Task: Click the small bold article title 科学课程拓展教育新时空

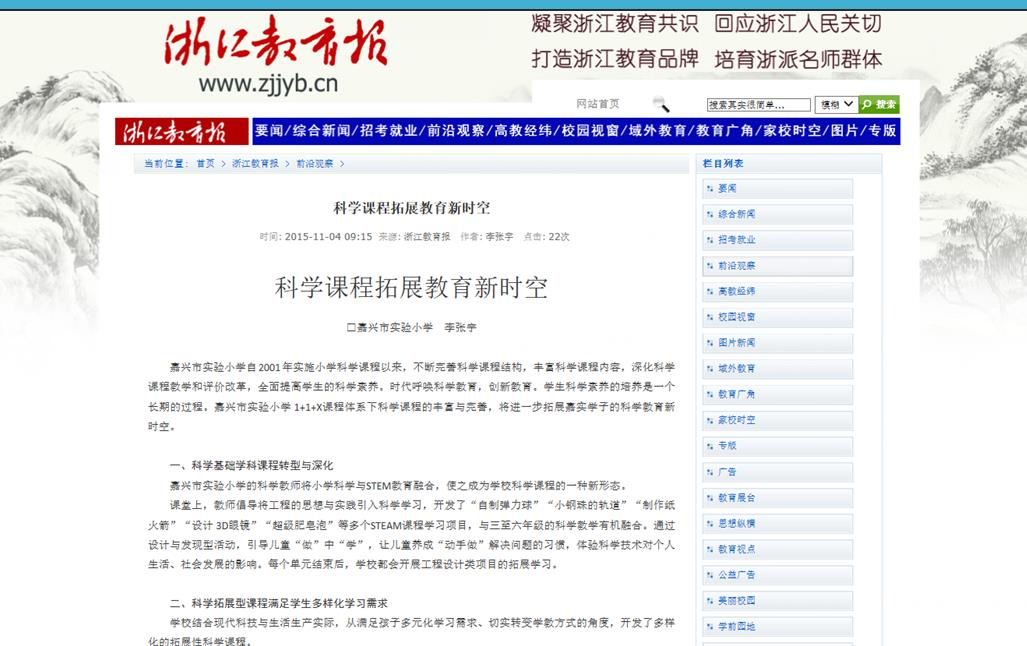Action: point(411,208)
